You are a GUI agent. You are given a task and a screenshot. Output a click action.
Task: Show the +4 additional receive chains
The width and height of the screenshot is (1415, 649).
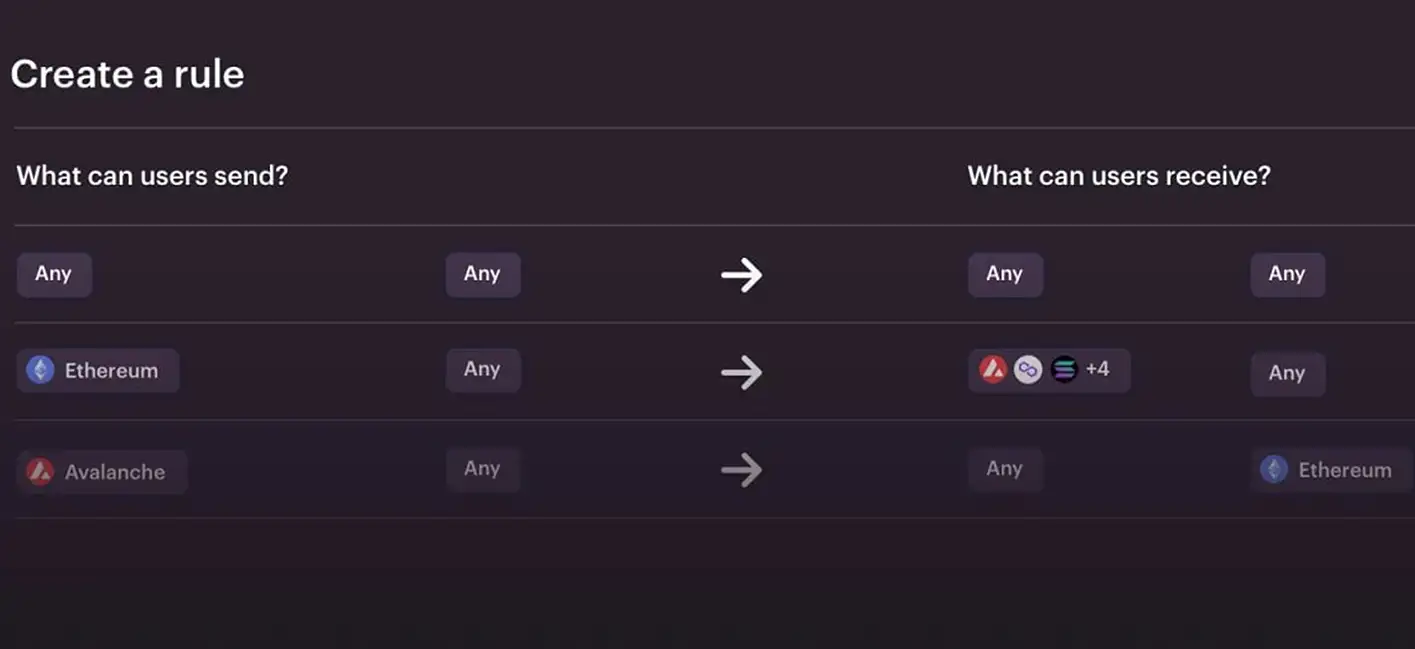1097,369
